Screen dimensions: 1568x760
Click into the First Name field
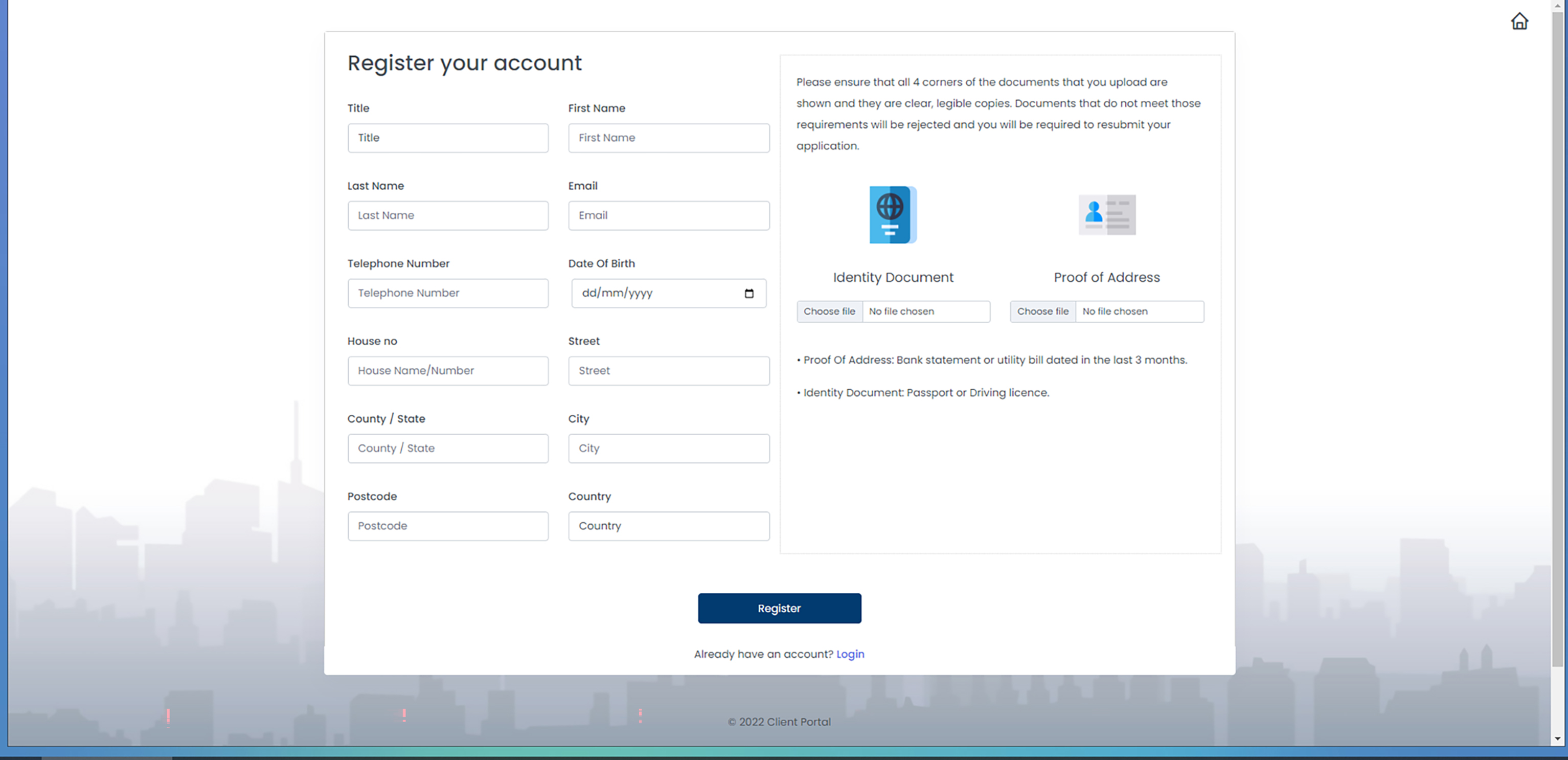point(668,138)
